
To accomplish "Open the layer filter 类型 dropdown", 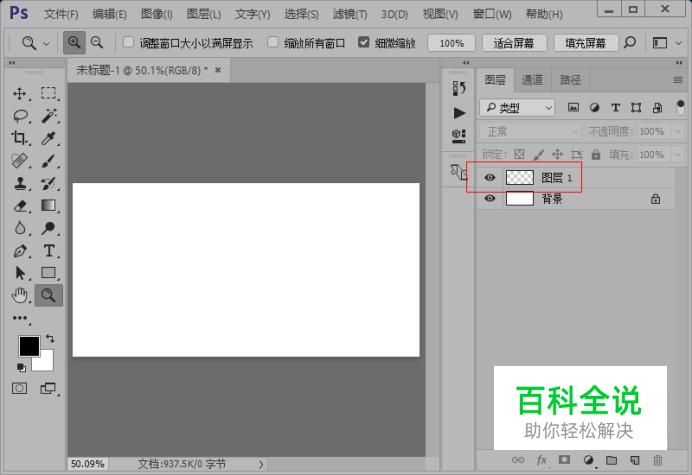I will (x=517, y=107).
